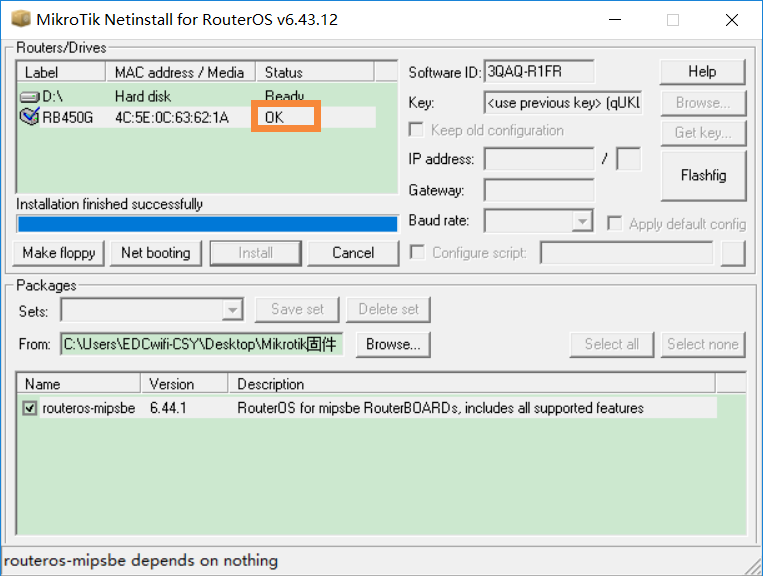Click the Configure script text field

pos(627,253)
